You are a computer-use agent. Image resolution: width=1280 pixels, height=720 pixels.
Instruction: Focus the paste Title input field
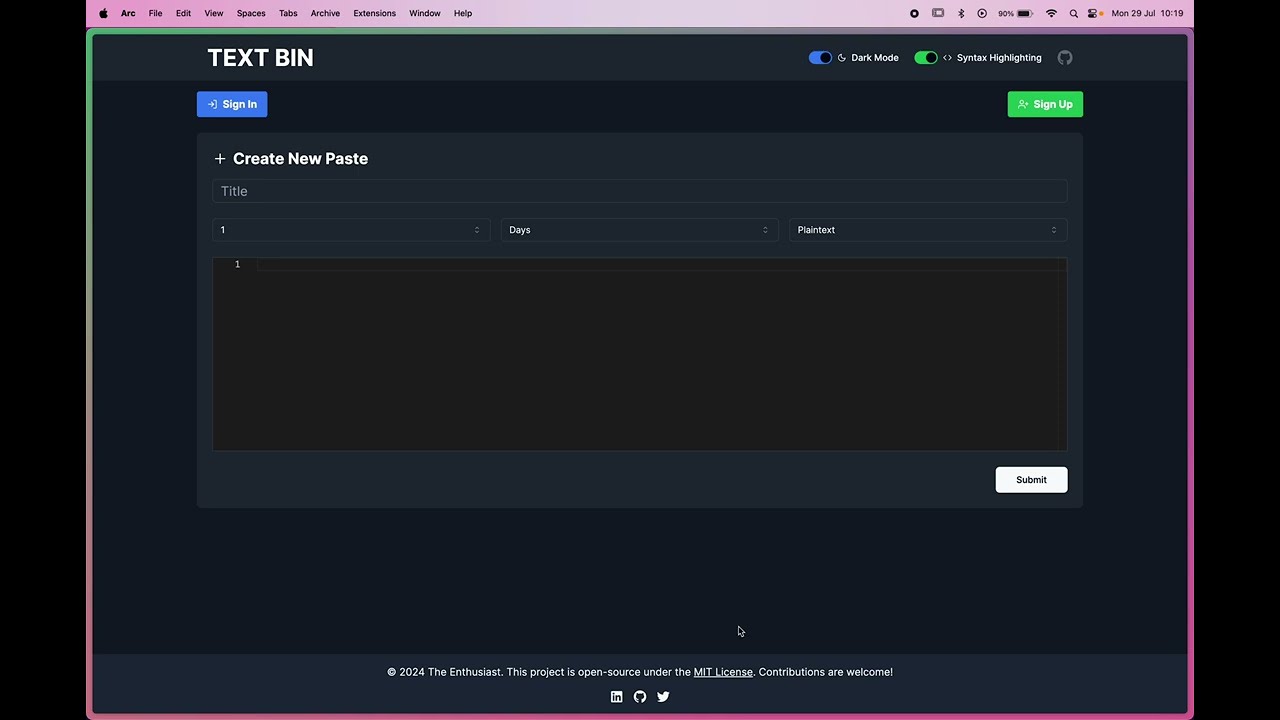click(x=640, y=191)
